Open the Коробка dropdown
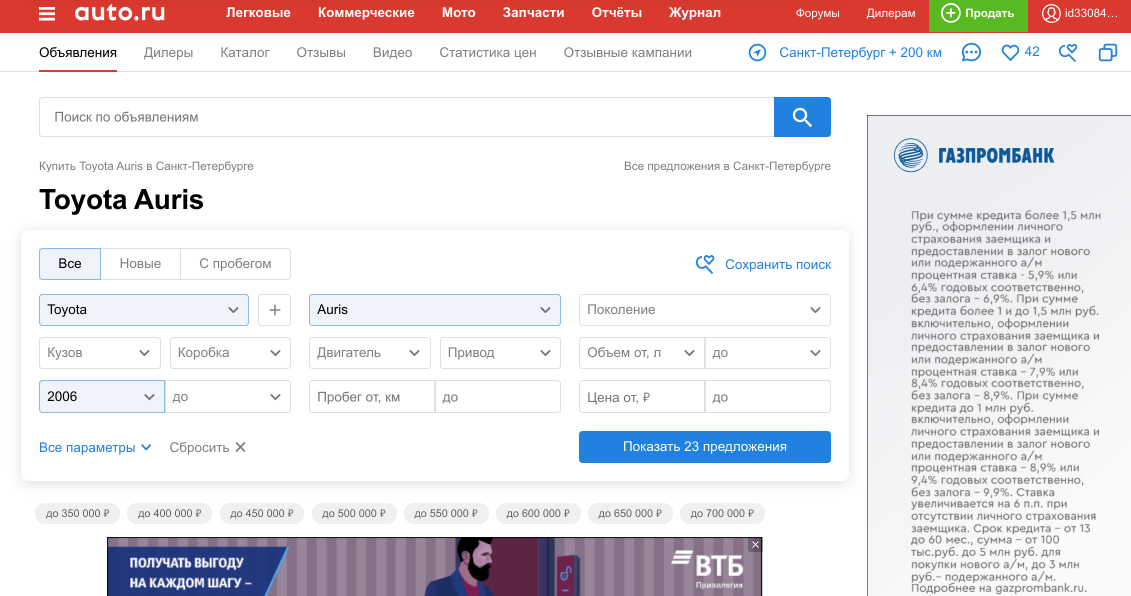 pos(230,353)
